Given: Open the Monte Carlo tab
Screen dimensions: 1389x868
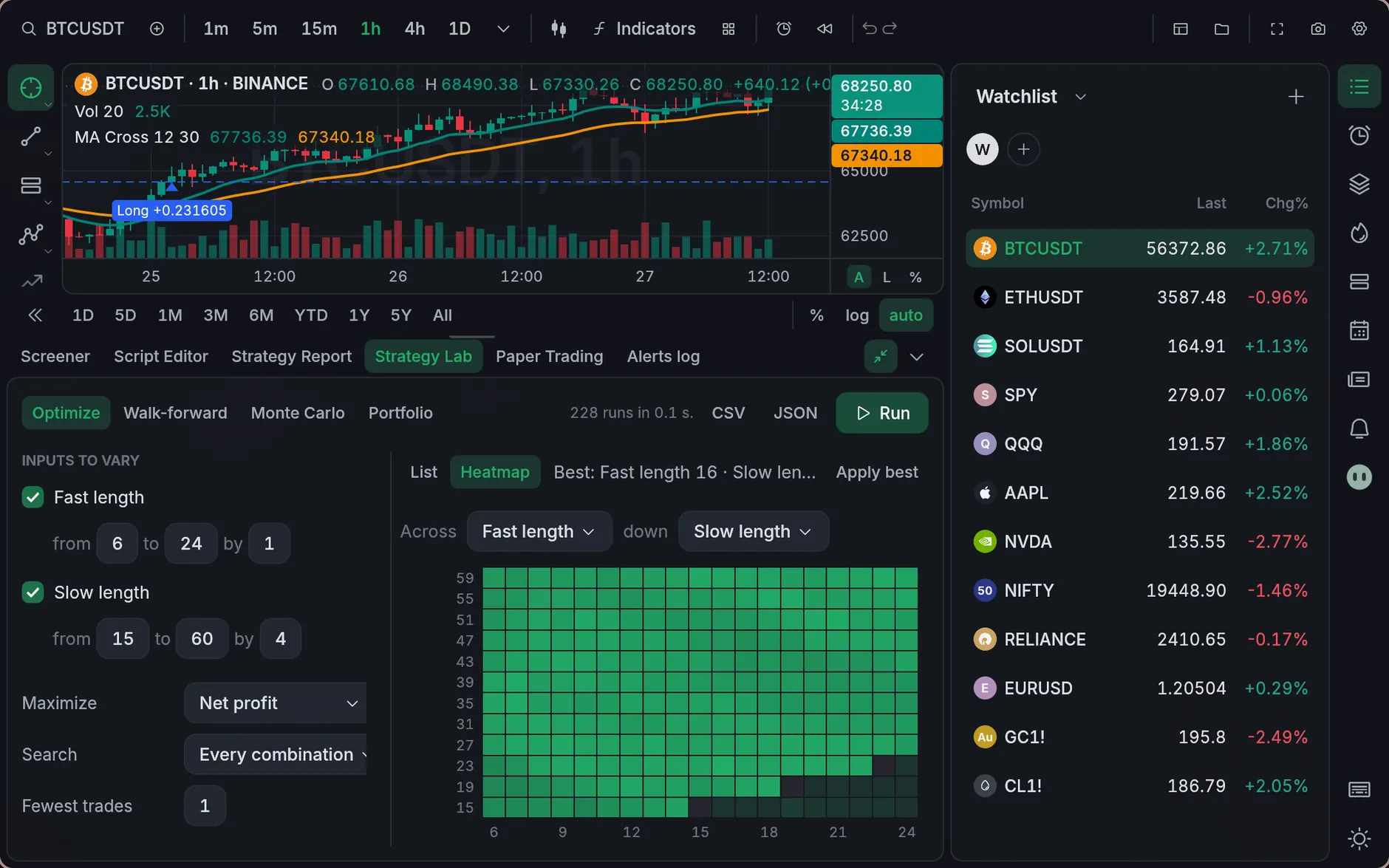Looking at the screenshot, I should 298,413.
